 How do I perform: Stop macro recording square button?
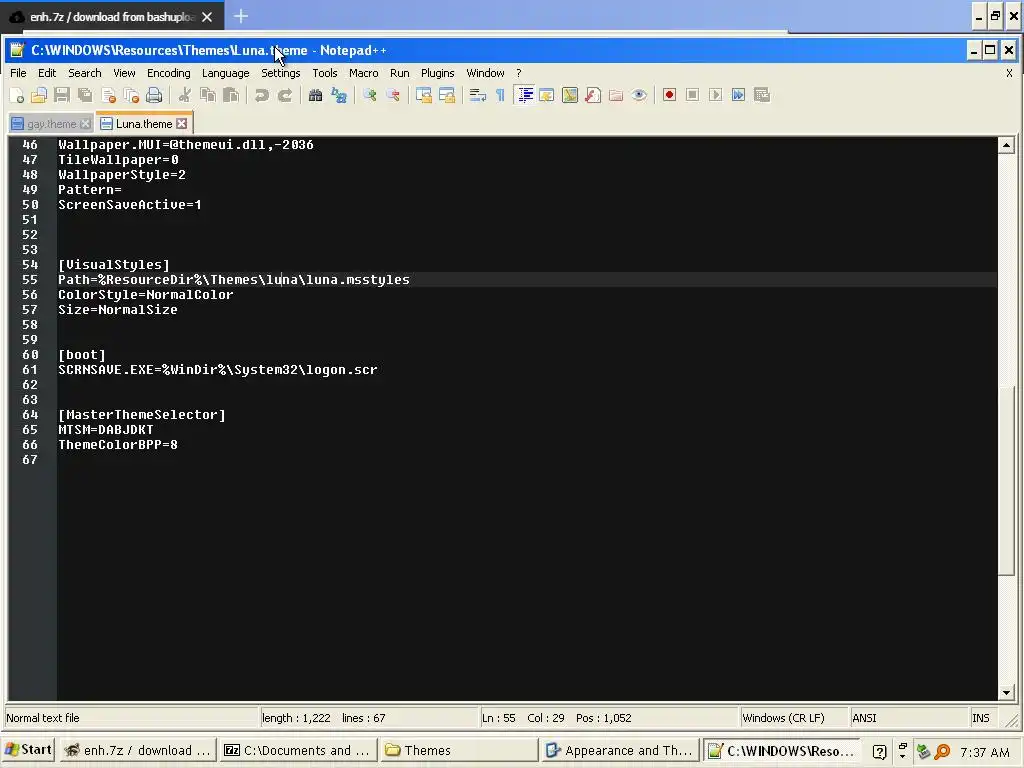point(692,95)
